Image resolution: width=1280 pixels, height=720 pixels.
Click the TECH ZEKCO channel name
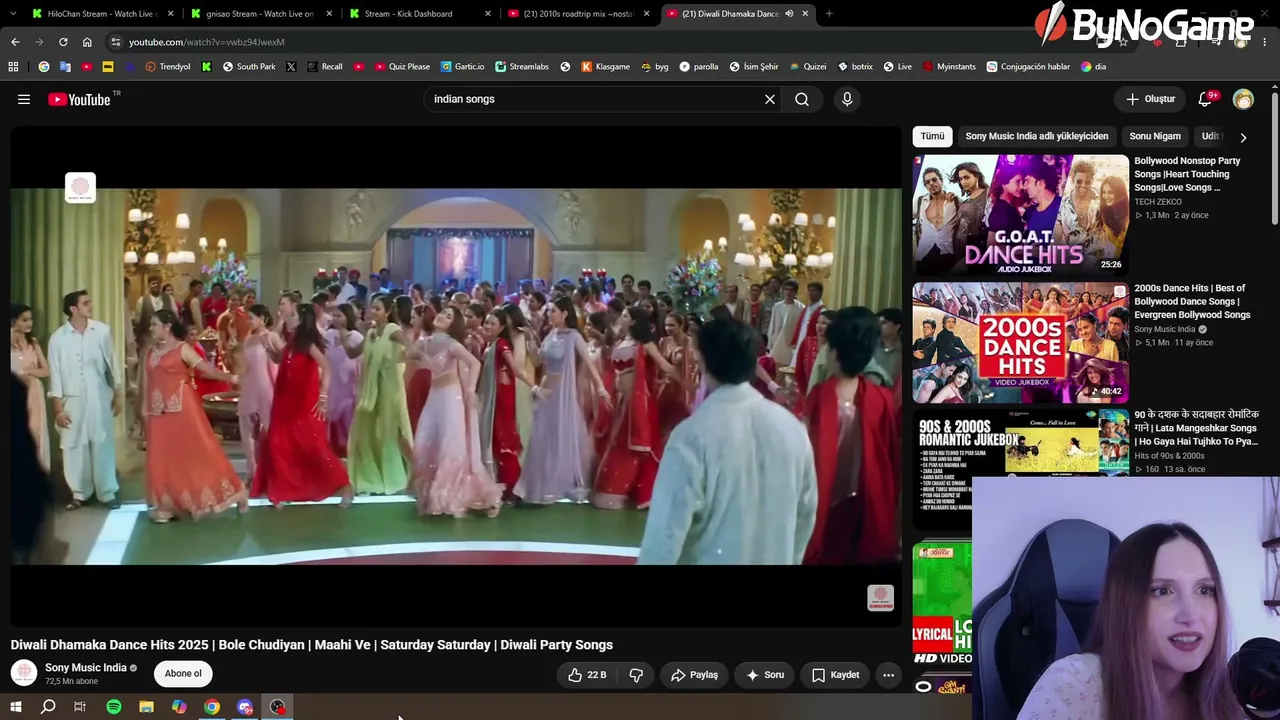pyautogui.click(x=1158, y=202)
